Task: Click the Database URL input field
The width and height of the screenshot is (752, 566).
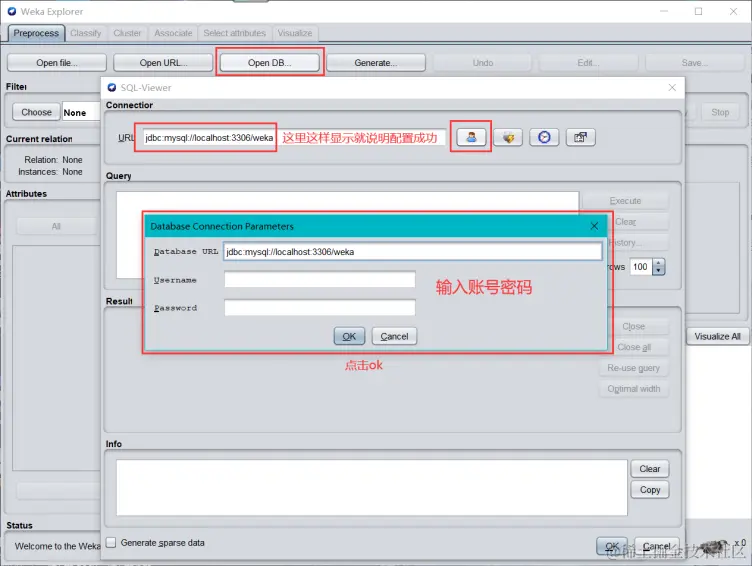Action: [x=412, y=251]
